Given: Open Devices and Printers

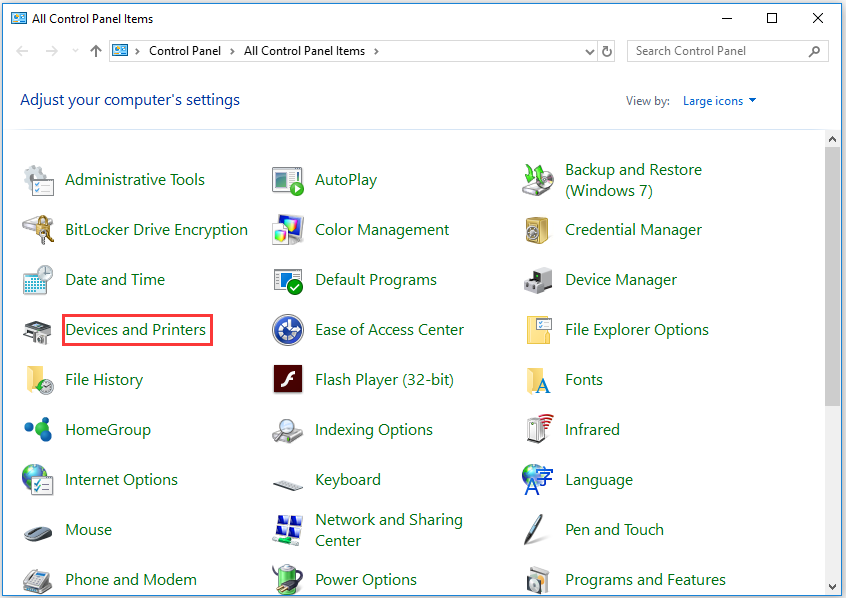Looking at the screenshot, I should click(x=137, y=329).
